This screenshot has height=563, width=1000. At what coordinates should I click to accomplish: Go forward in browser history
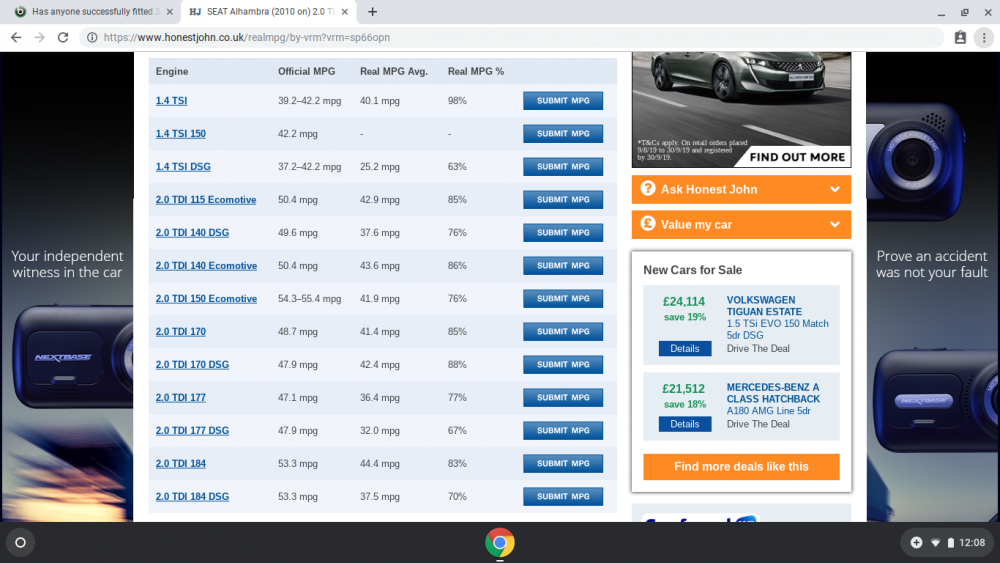[x=40, y=38]
